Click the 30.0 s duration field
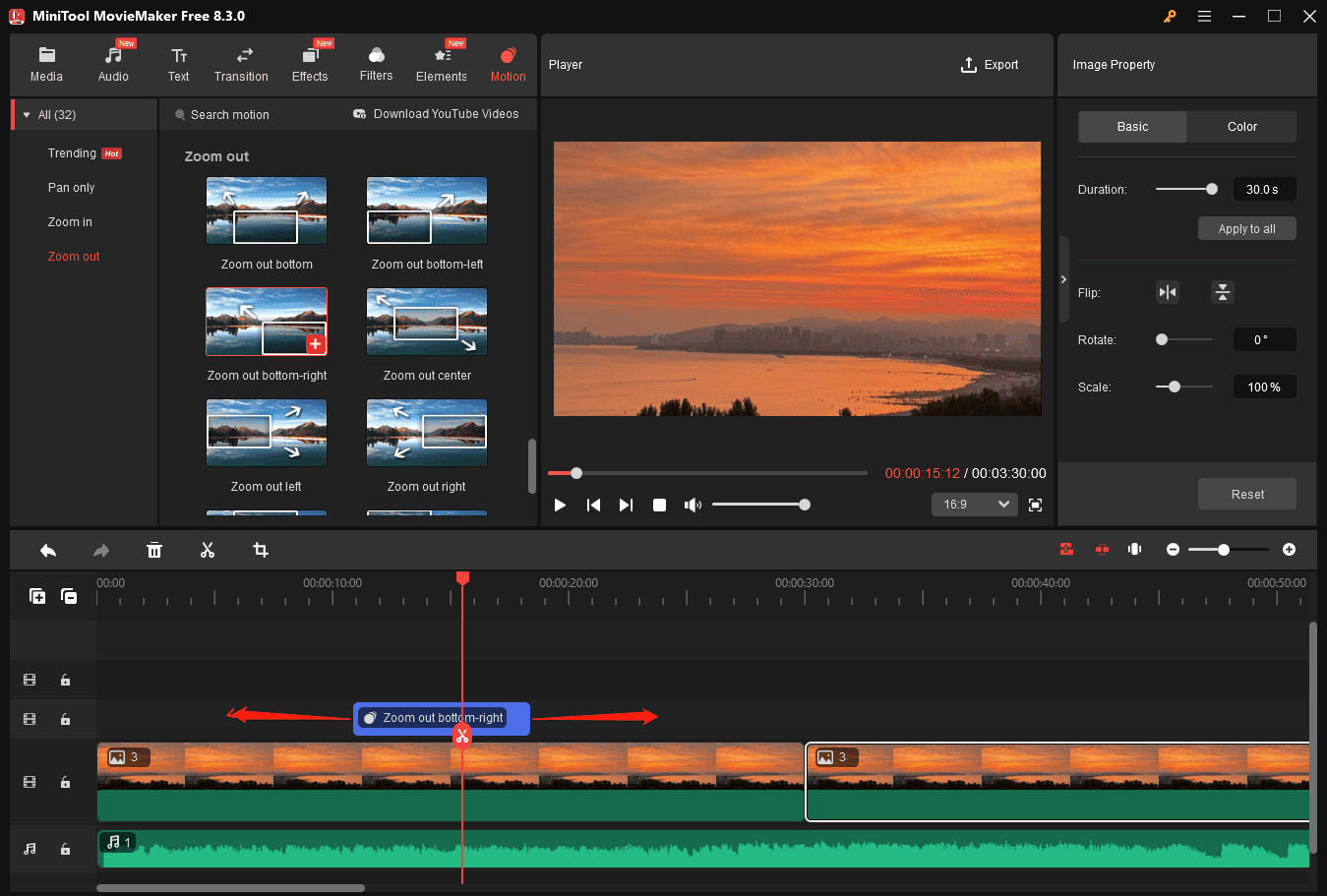This screenshot has width=1327, height=896. pos(1264,189)
